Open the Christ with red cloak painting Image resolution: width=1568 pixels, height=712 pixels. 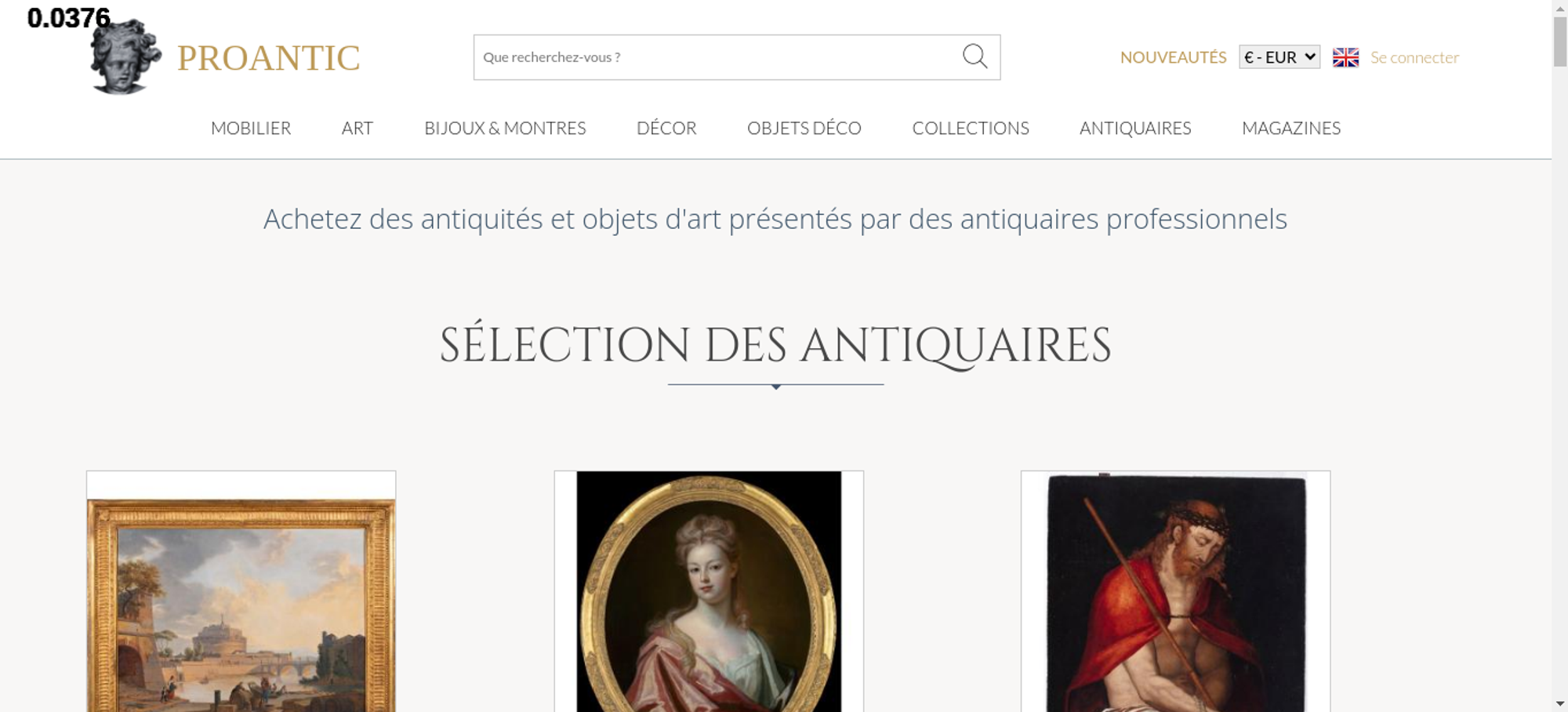1175,596
